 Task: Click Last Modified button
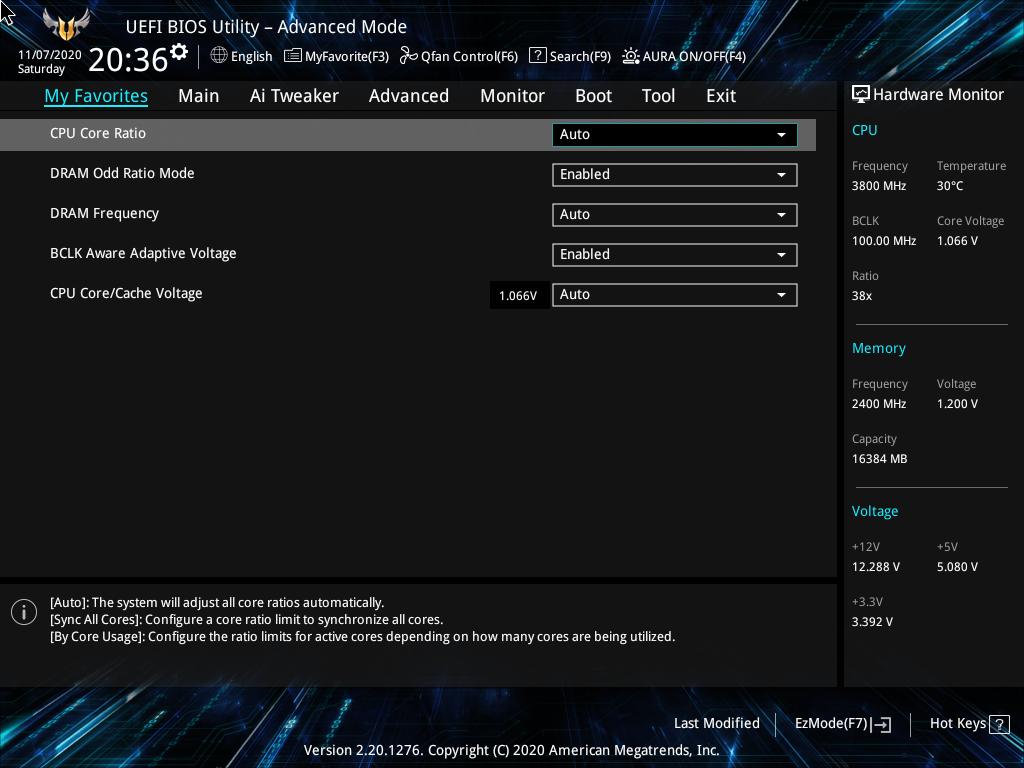[x=716, y=724]
